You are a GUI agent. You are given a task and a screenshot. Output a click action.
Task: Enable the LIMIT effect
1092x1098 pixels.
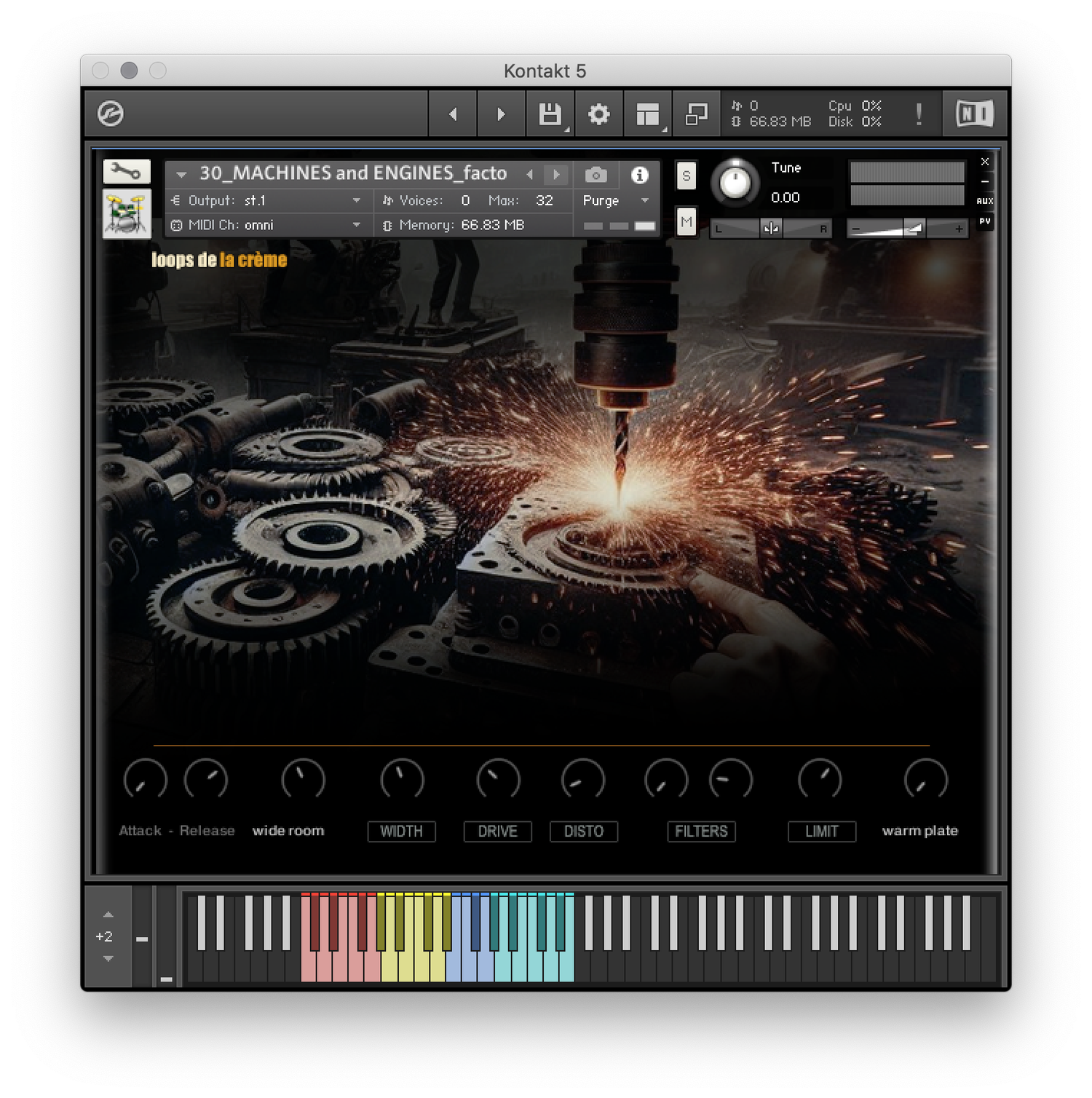coord(821,832)
